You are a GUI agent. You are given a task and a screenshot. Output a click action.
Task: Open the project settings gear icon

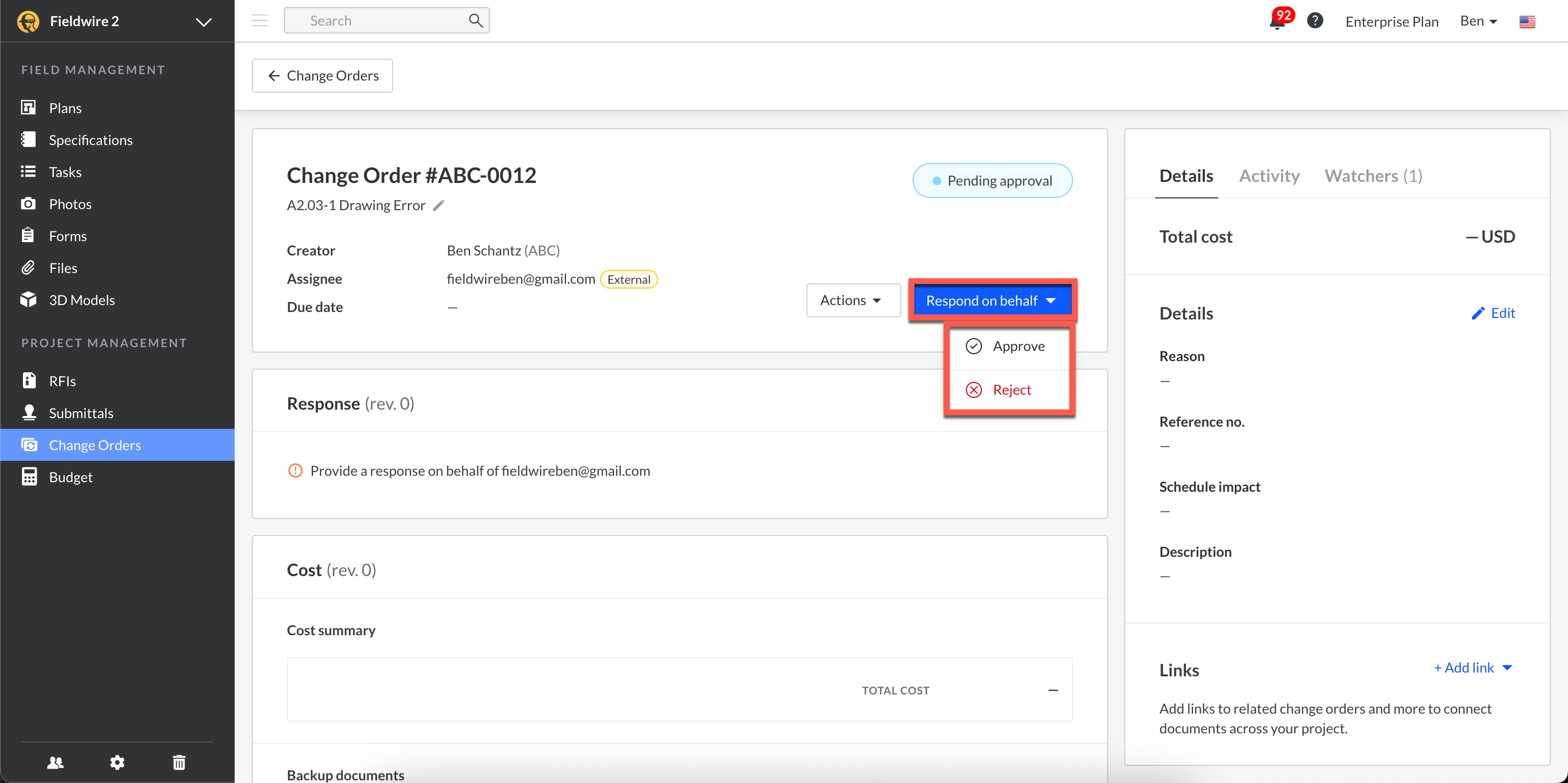(x=117, y=762)
